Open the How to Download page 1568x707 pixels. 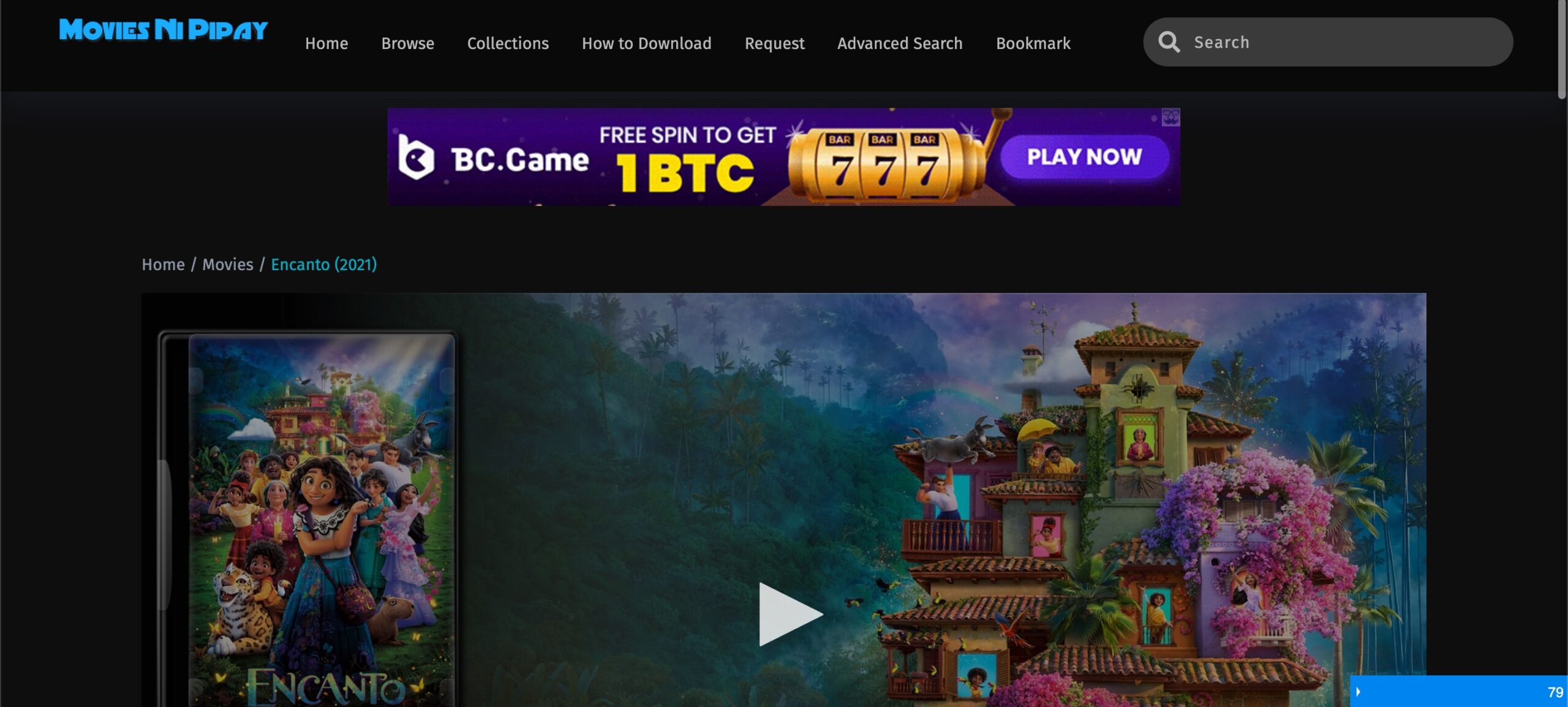646,43
